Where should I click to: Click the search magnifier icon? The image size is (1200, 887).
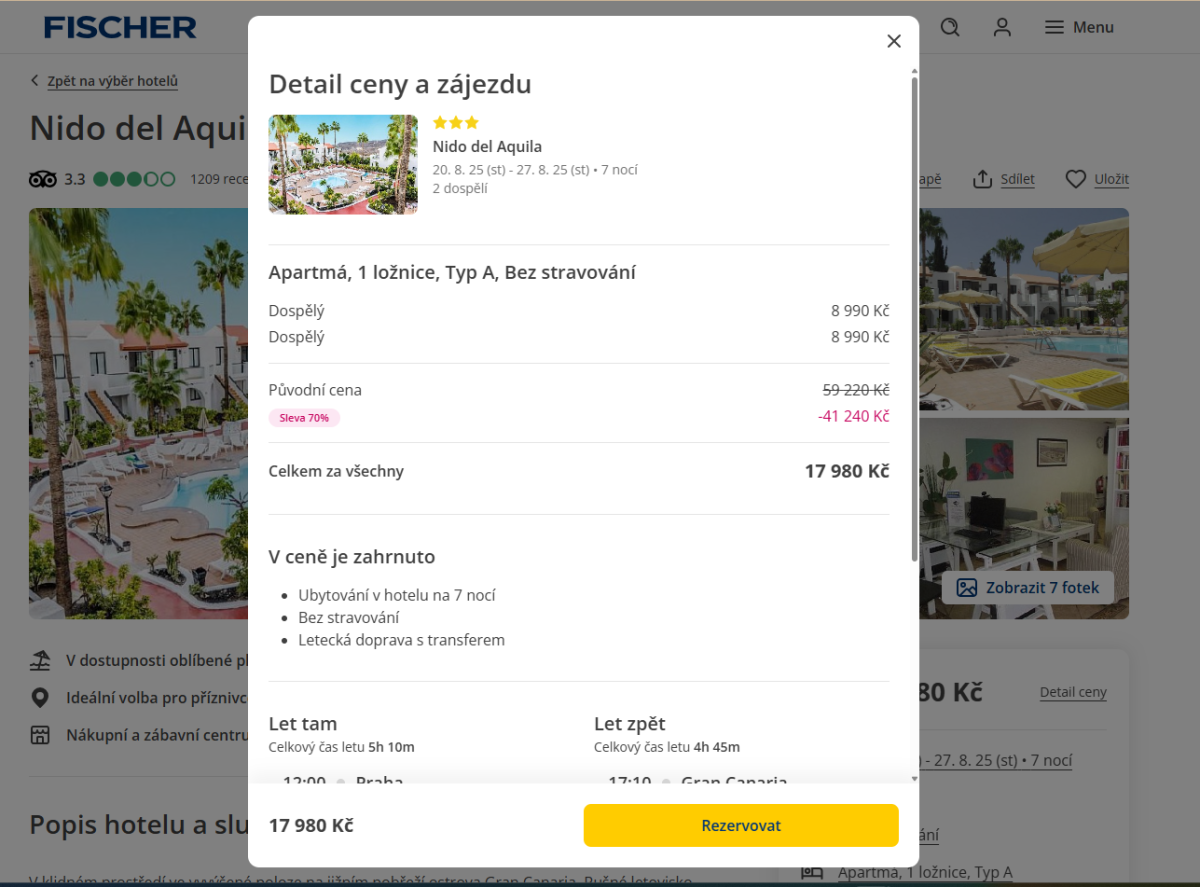point(950,28)
